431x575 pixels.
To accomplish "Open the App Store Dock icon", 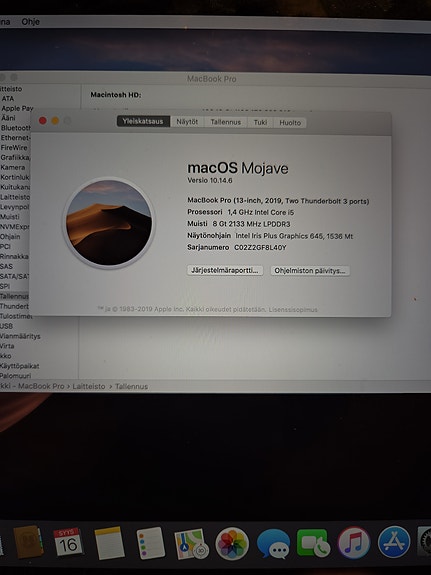I will pos(394,542).
